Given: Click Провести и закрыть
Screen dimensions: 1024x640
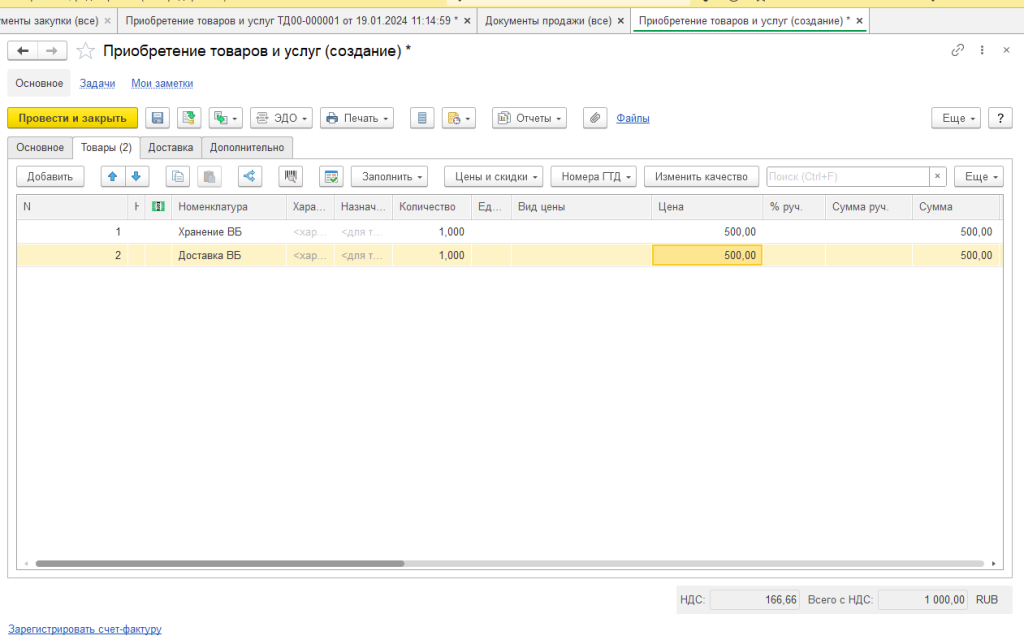Looking at the screenshot, I should (x=72, y=118).
